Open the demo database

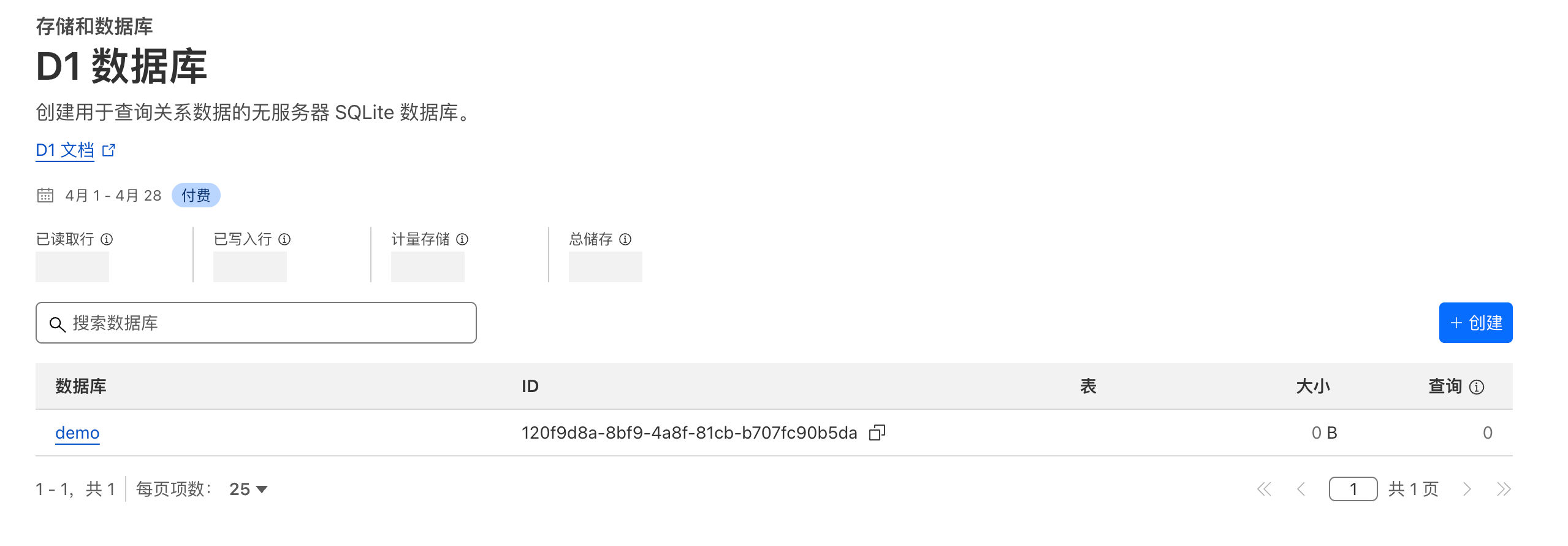77,433
